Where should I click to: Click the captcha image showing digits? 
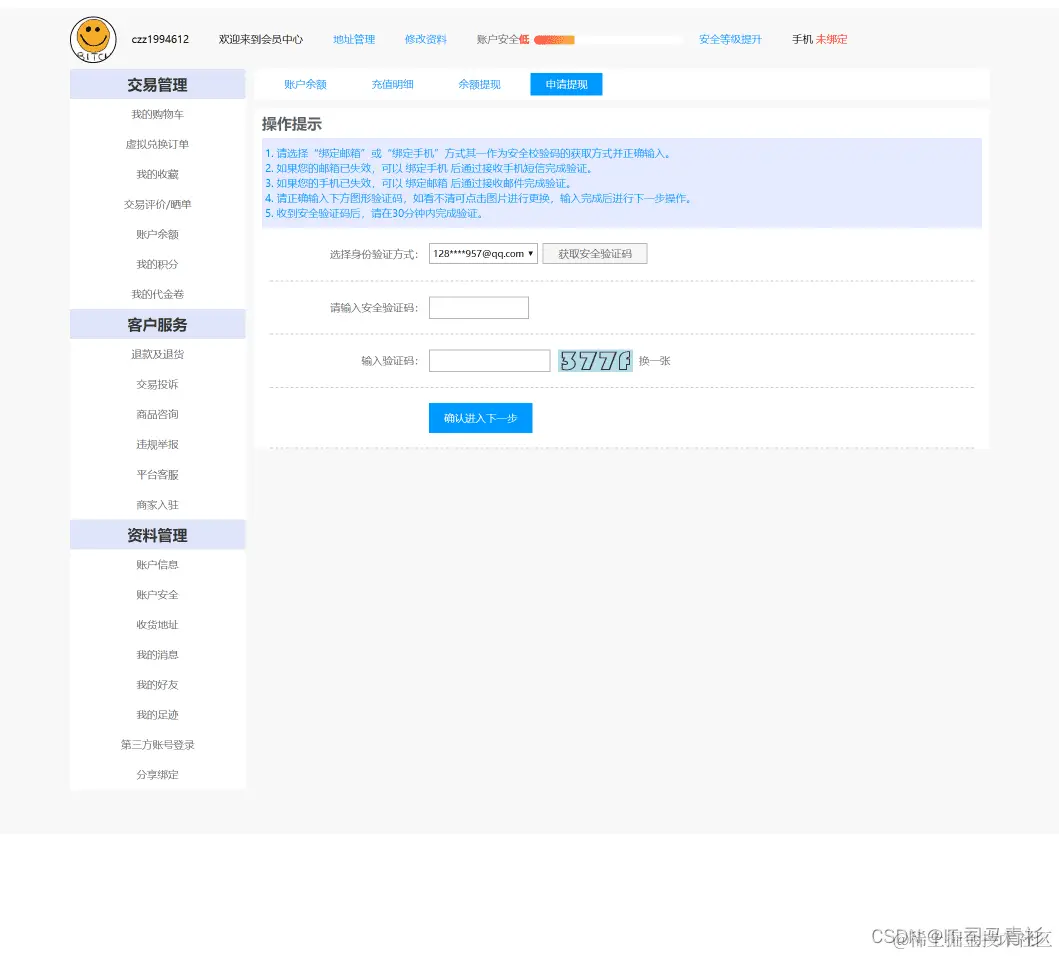click(595, 360)
